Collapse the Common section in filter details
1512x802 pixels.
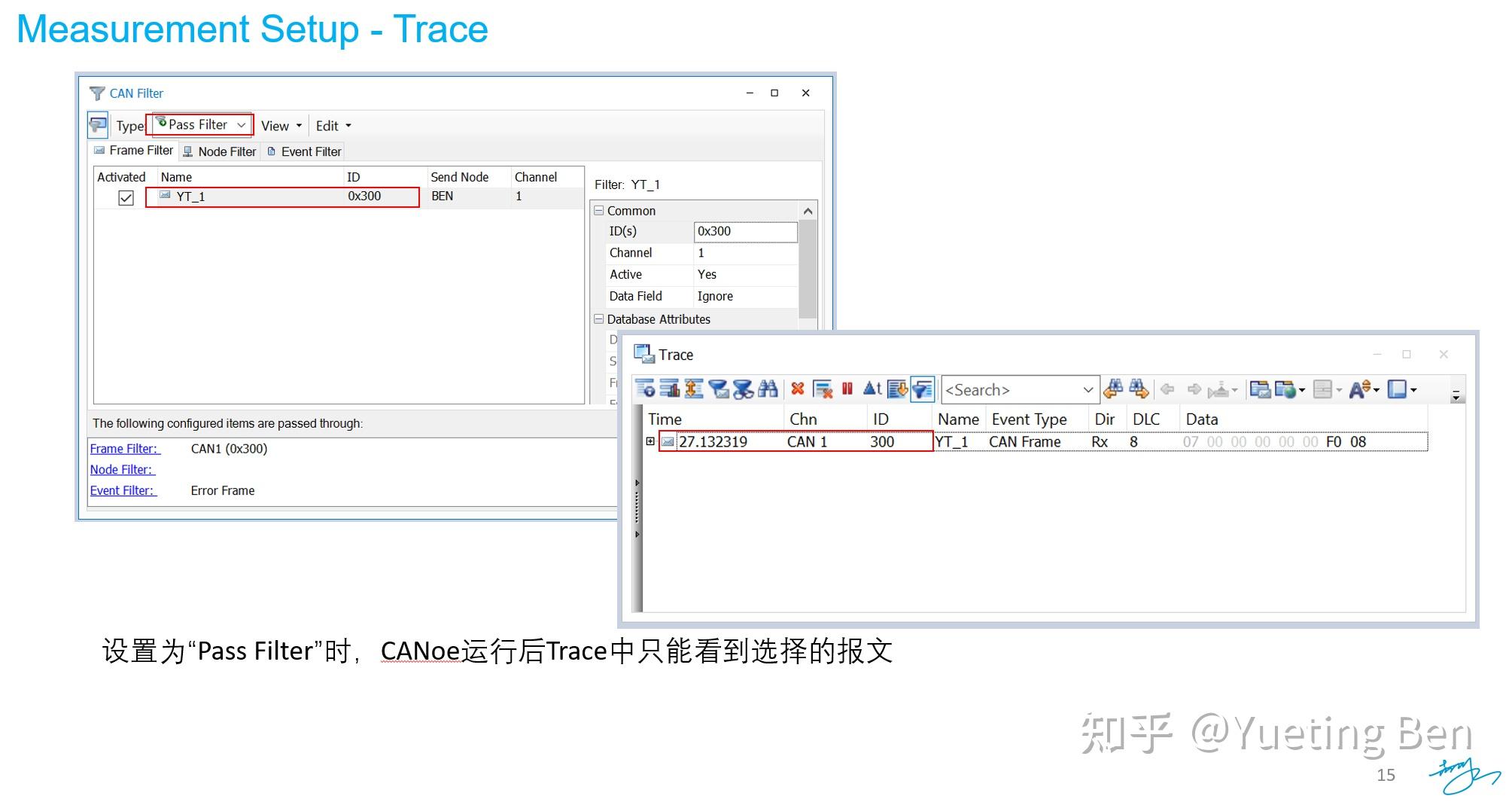tap(599, 211)
